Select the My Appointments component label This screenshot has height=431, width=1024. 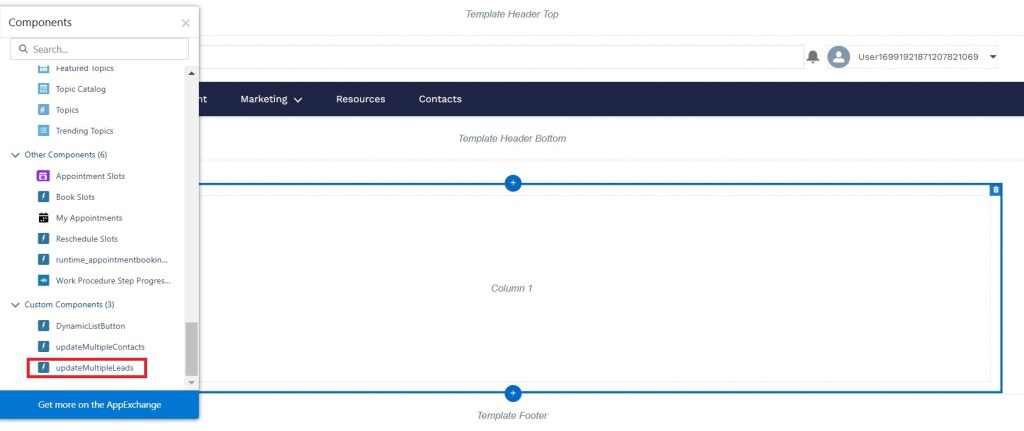tap(89, 217)
